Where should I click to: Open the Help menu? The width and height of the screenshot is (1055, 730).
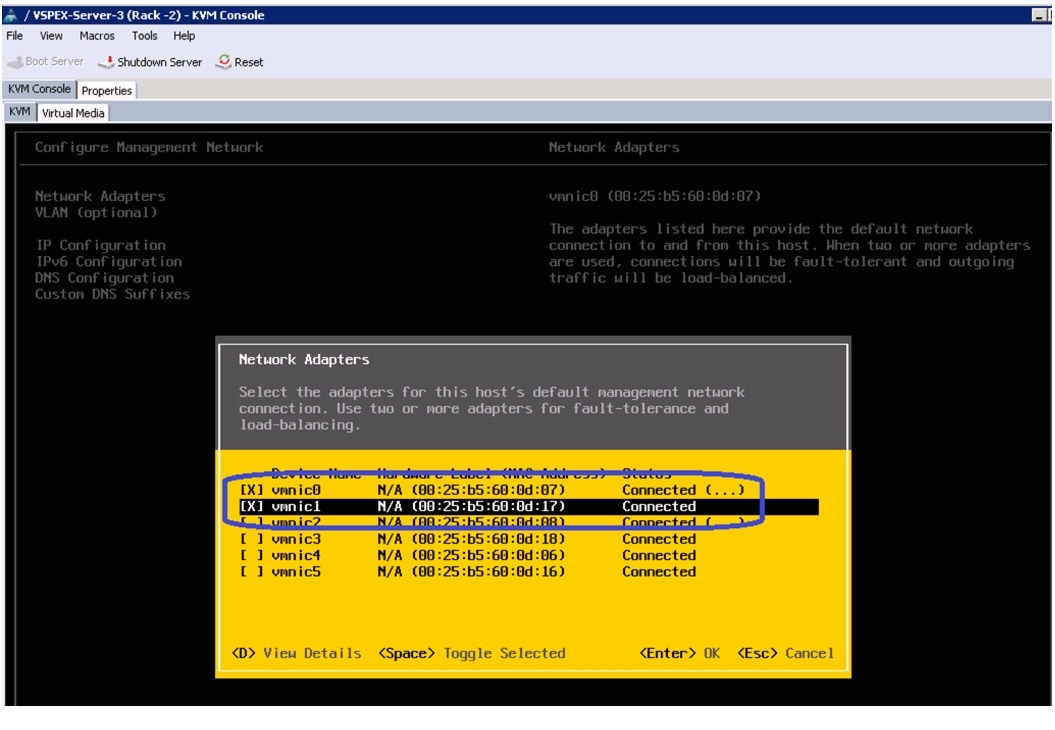click(184, 36)
